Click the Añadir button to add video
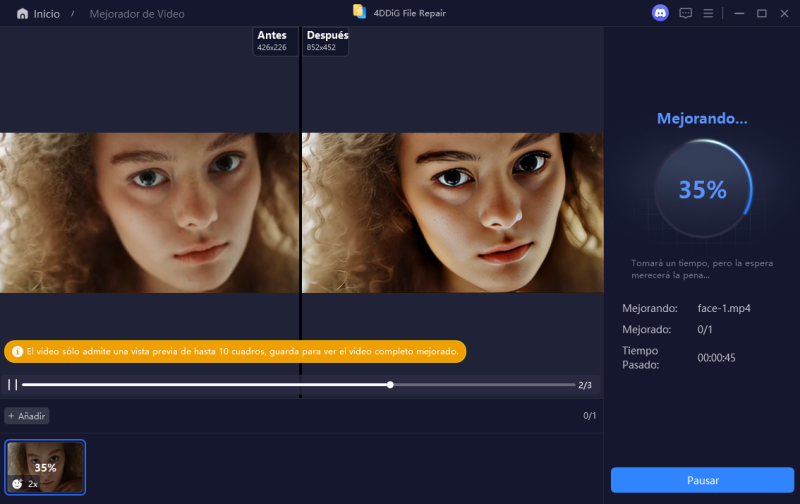800x504 pixels. coord(27,415)
